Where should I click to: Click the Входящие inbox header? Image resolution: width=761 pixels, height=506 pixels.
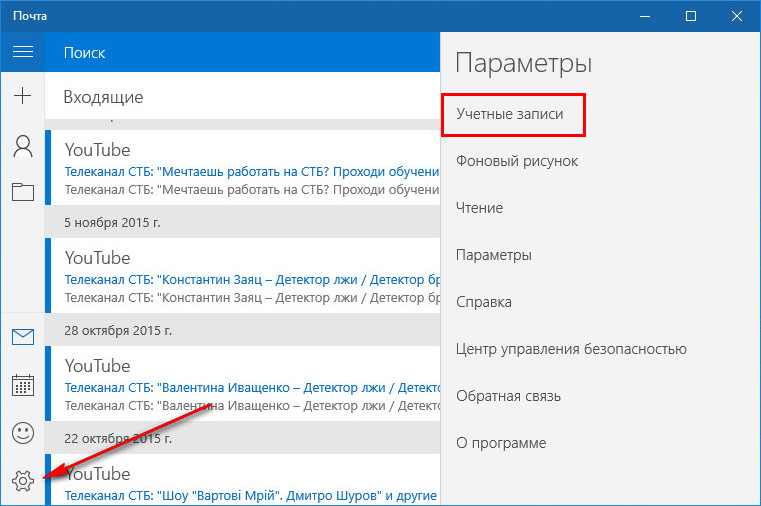pos(103,97)
